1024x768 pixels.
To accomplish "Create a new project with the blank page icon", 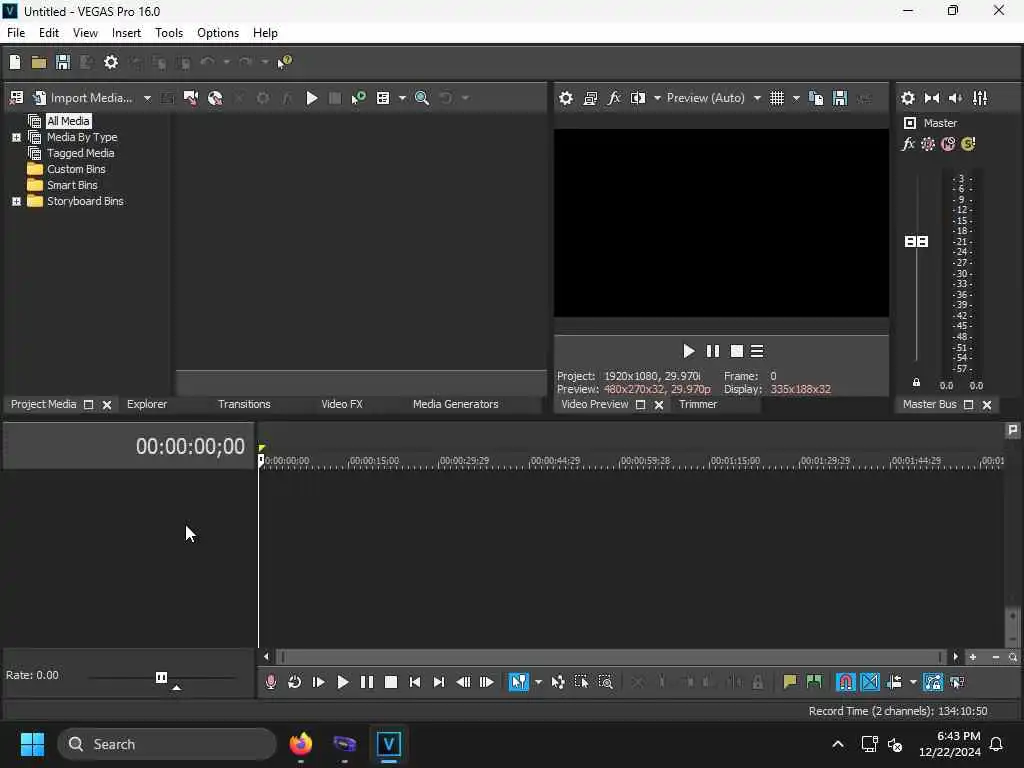I will click(x=15, y=62).
